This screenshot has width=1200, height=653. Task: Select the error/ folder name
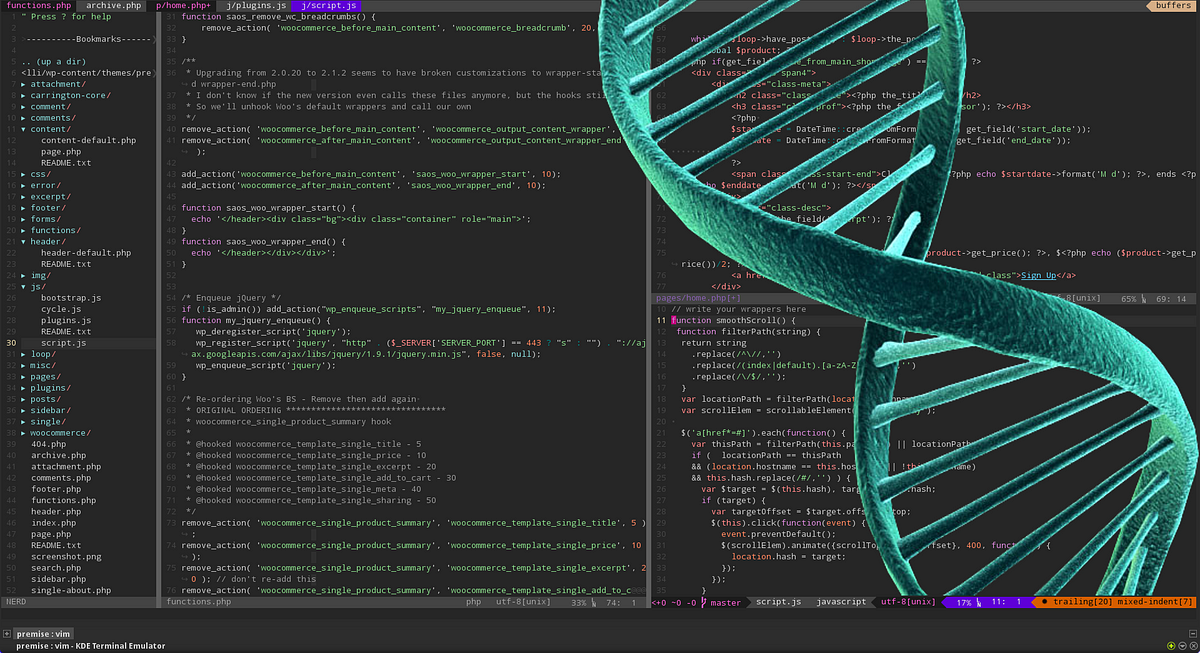pyautogui.click(x=45, y=185)
